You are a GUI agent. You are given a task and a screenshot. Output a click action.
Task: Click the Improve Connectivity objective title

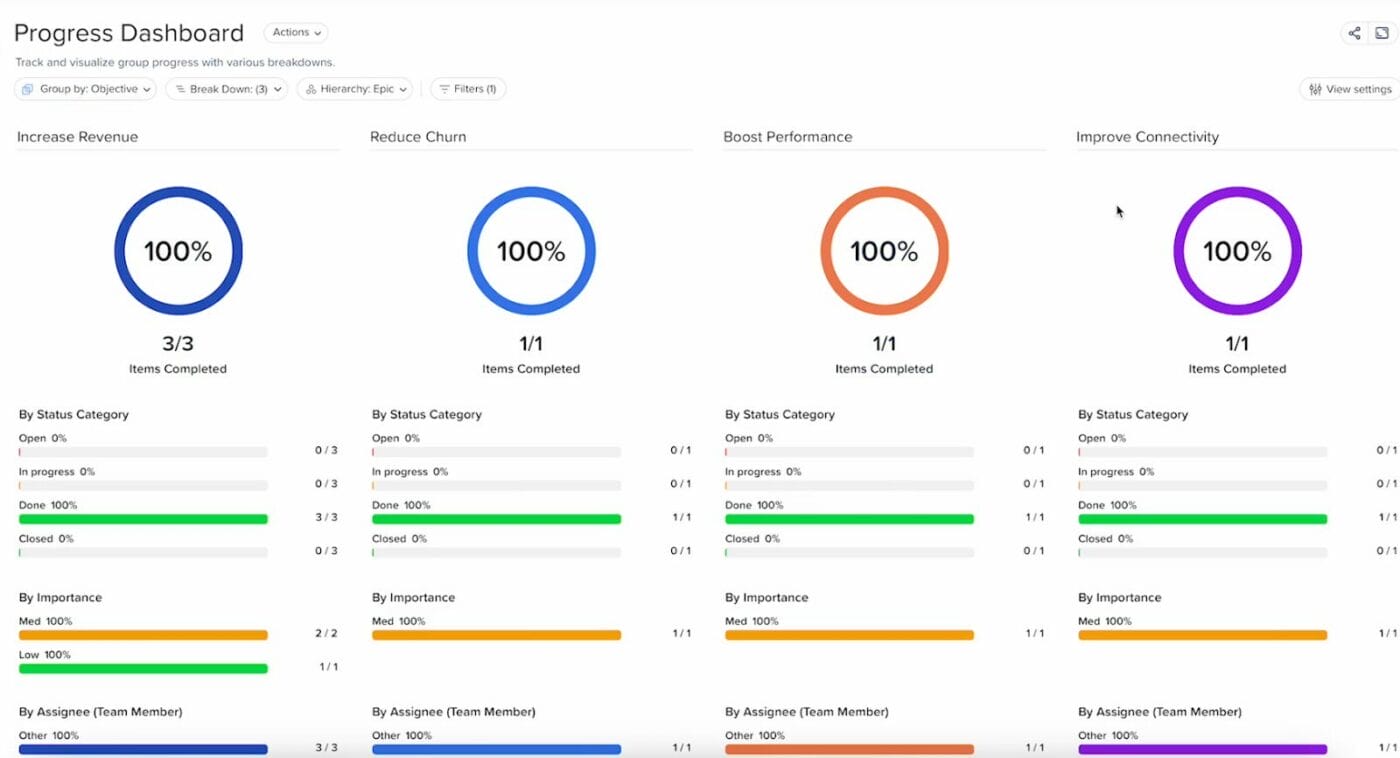(x=1147, y=137)
